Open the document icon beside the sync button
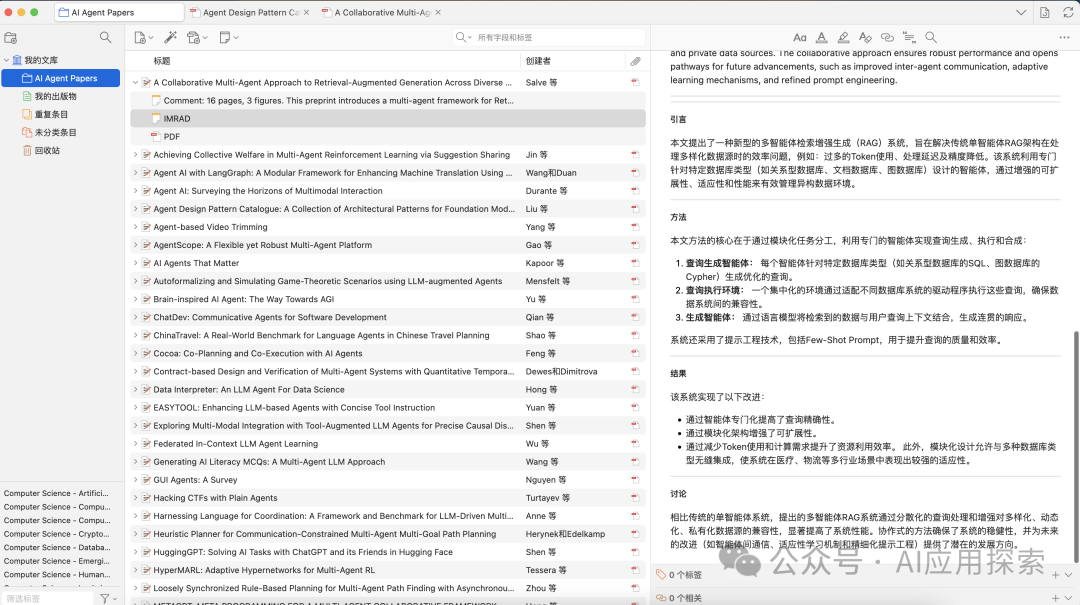1080x605 pixels. point(1045,12)
